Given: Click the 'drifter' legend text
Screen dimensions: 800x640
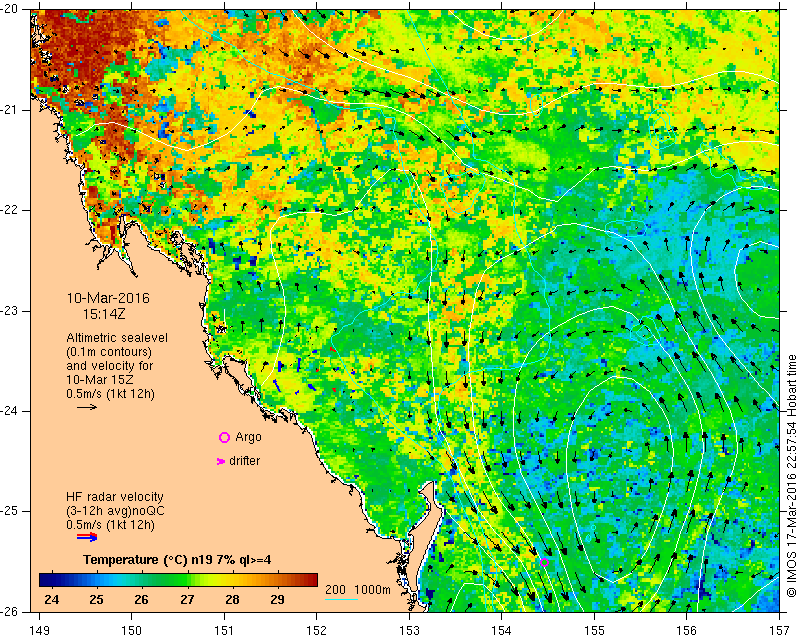Looking at the screenshot, I should point(244,461).
